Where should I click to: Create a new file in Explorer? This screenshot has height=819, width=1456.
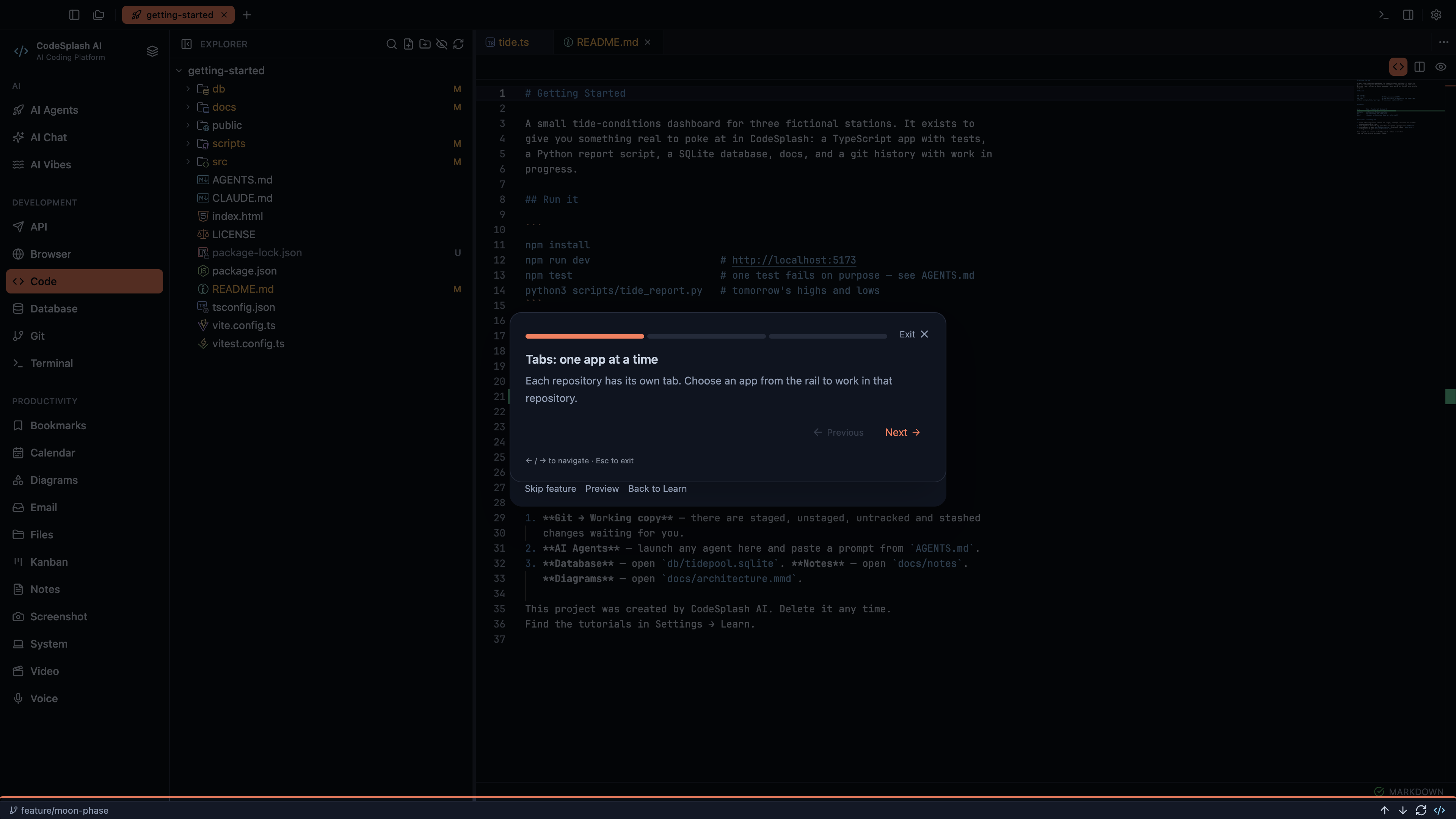[408, 44]
